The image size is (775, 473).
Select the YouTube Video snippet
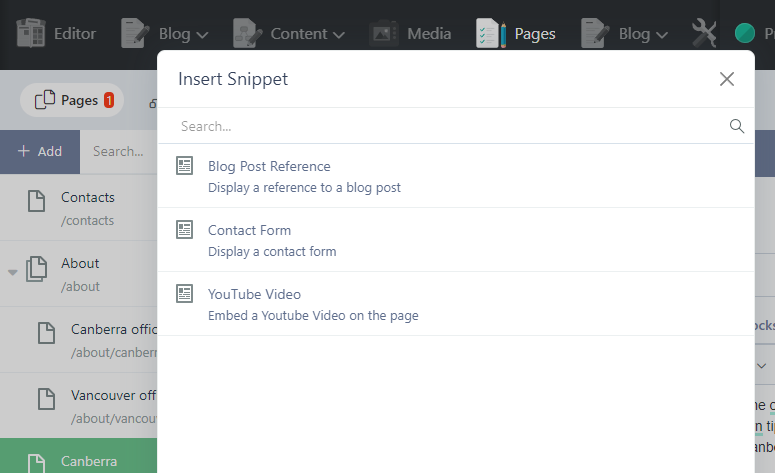pos(456,303)
